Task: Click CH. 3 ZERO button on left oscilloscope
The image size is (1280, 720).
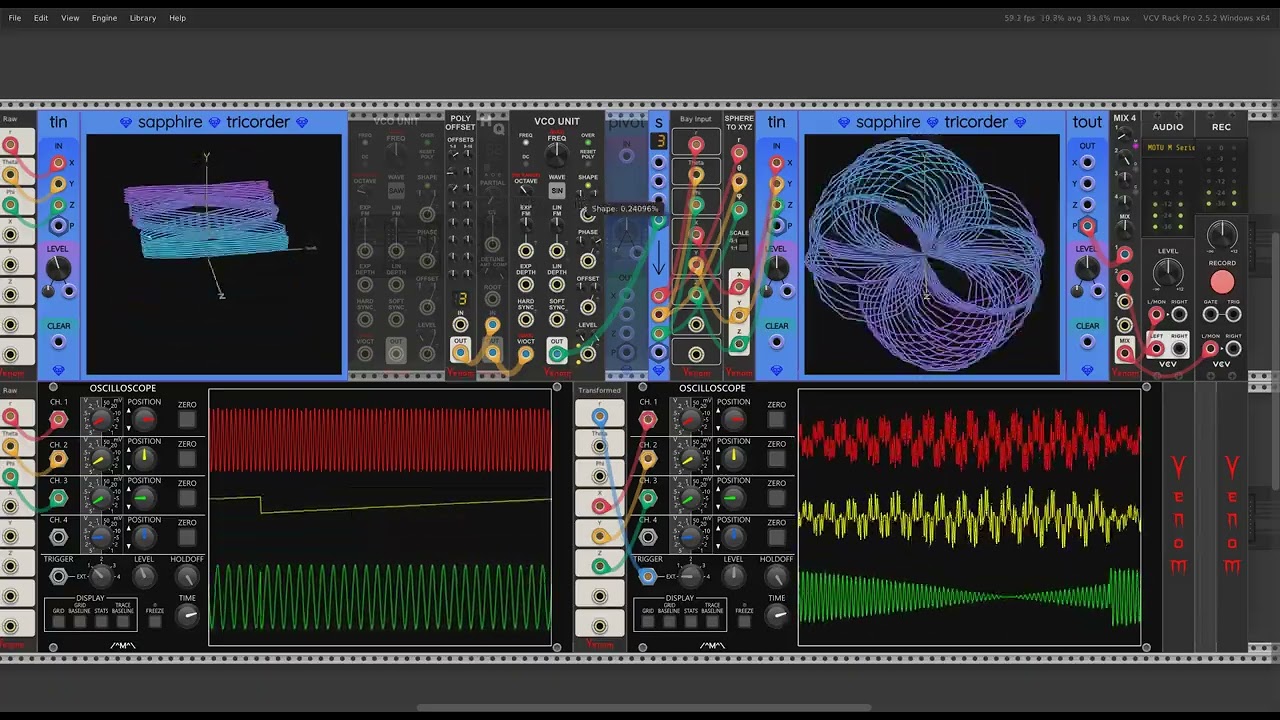Action: coord(187,498)
